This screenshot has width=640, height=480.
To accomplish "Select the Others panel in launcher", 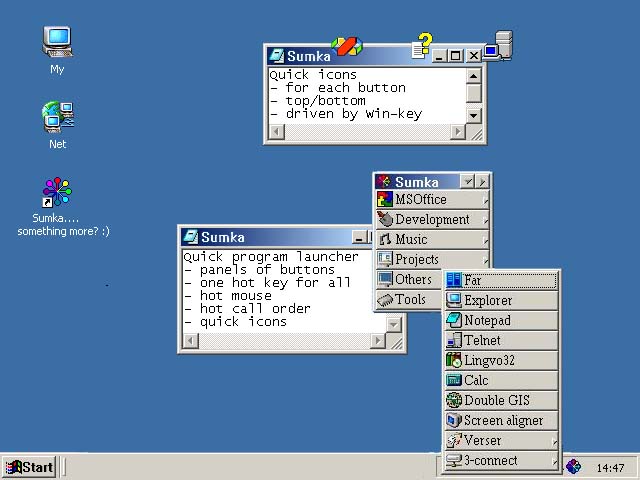I will [x=409, y=280].
